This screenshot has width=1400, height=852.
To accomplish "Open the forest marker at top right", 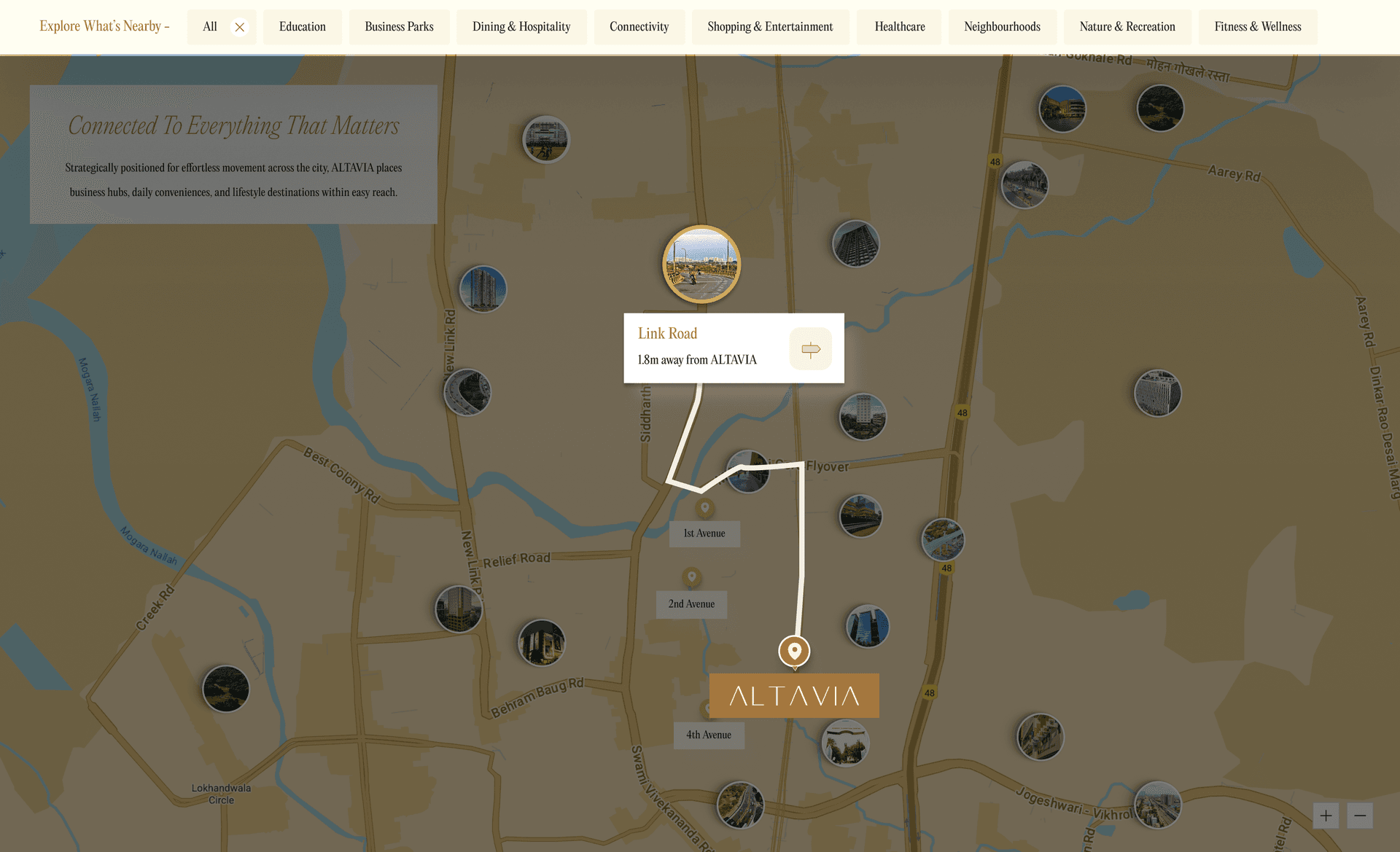I will pyautogui.click(x=1160, y=108).
